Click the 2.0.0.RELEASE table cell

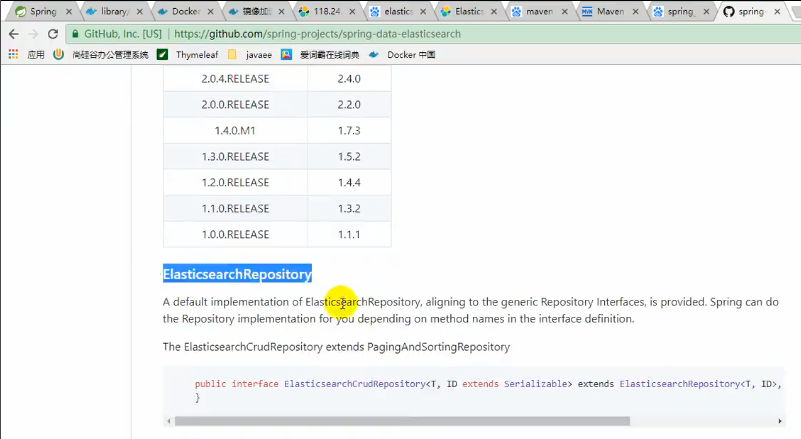(x=235, y=105)
